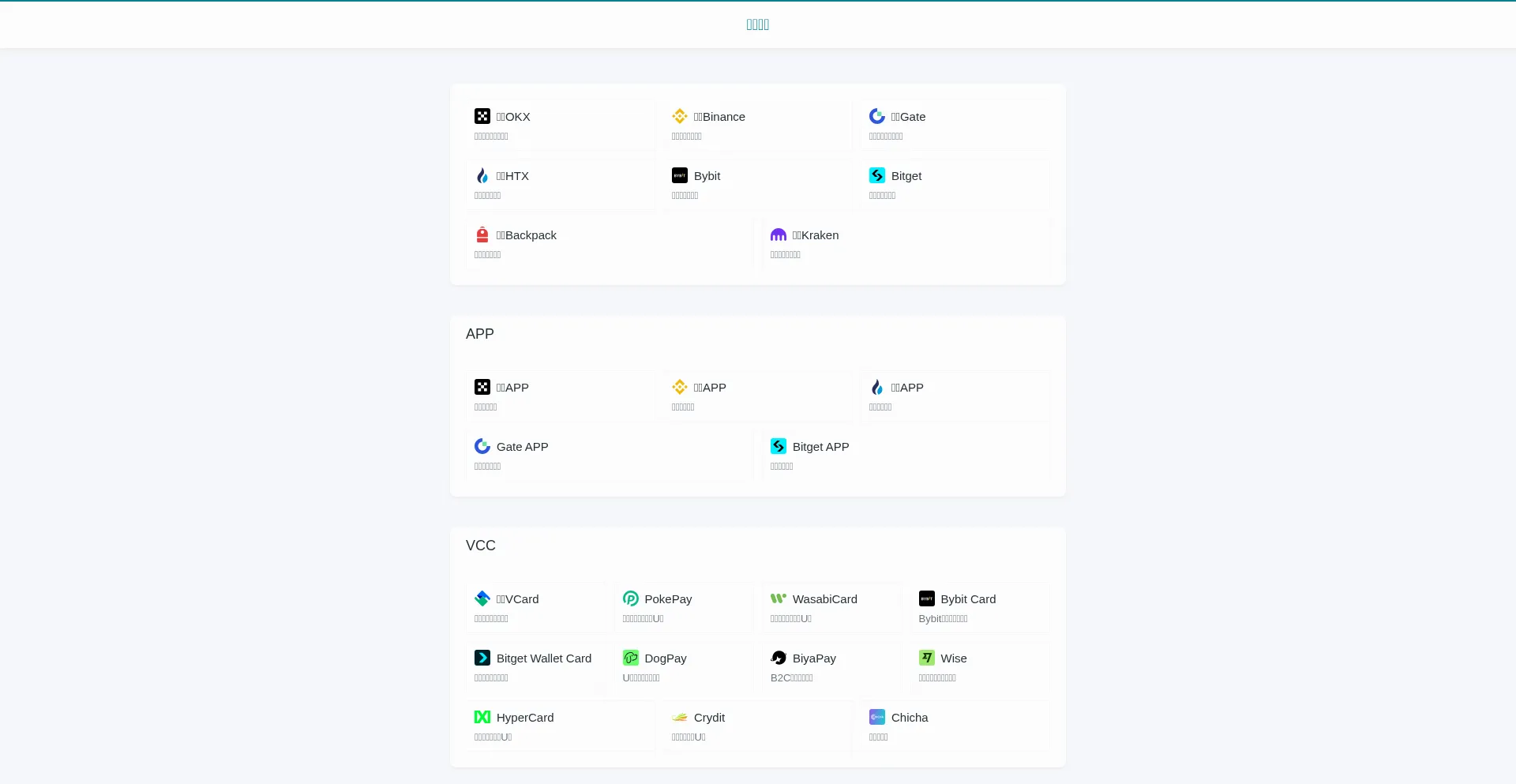The width and height of the screenshot is (1516, 784).
Task: Click the Crydit logo icon
Action: [679, 717]
